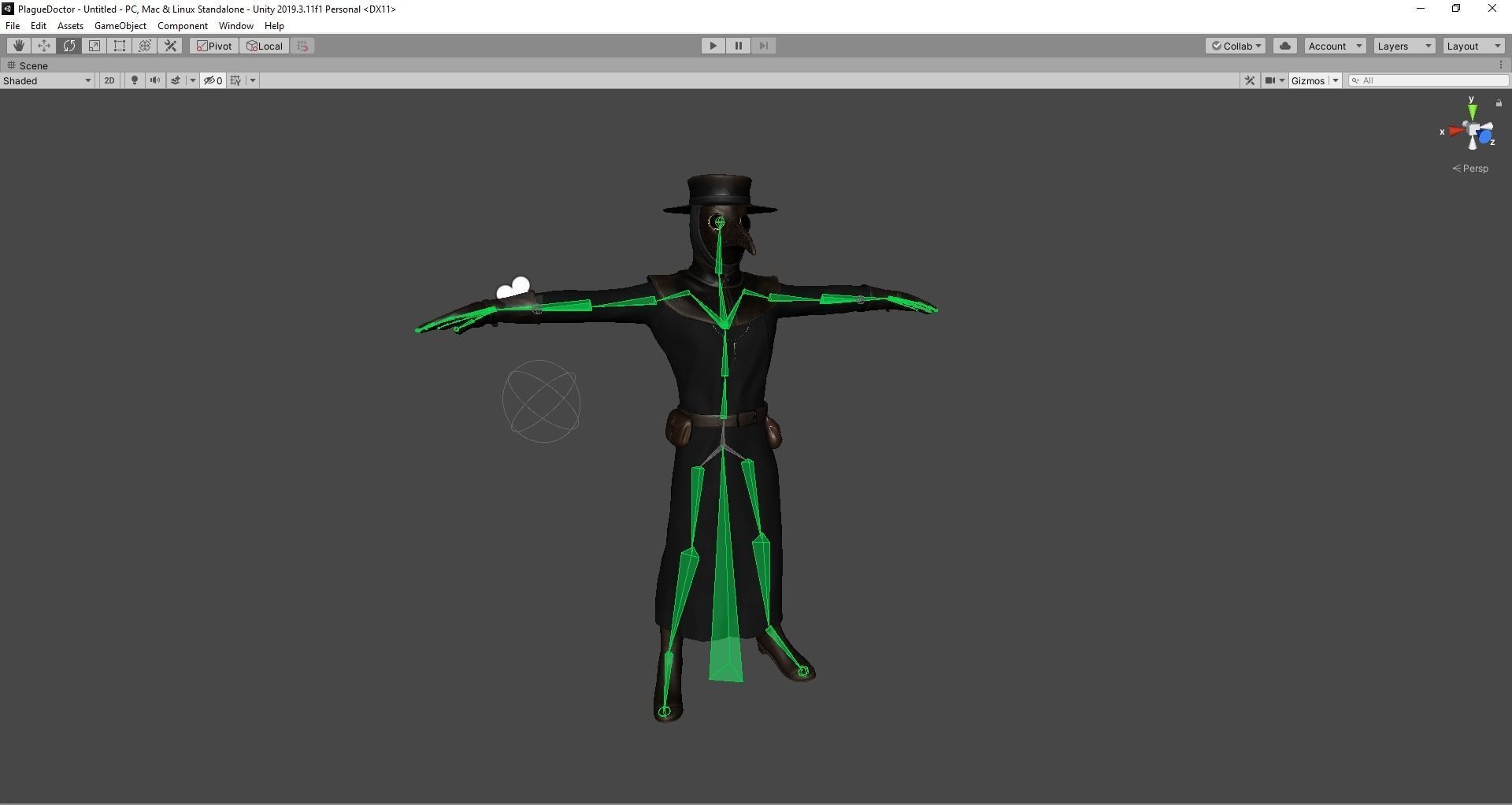The width and height of the screenshot is (1512, 805).
Task: Switch Persp projection label
Action: click(1470, 169)
